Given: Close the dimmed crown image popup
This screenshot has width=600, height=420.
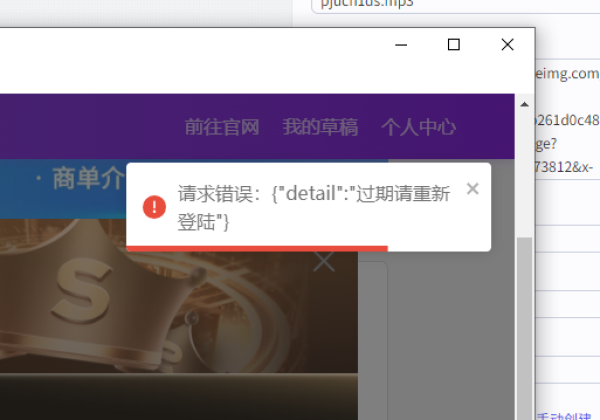Looking at the screenshot, I should click(324, 262).
